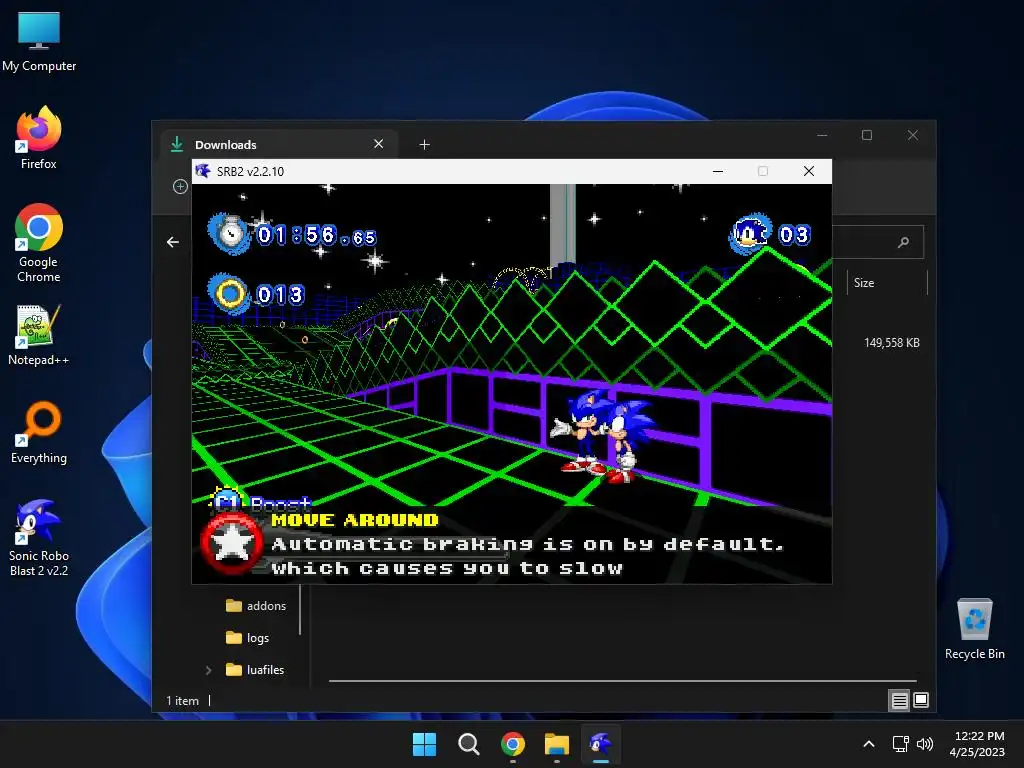1024x768 pixels.
Task: Open the Windows Start menu
Action: [424, 744]
